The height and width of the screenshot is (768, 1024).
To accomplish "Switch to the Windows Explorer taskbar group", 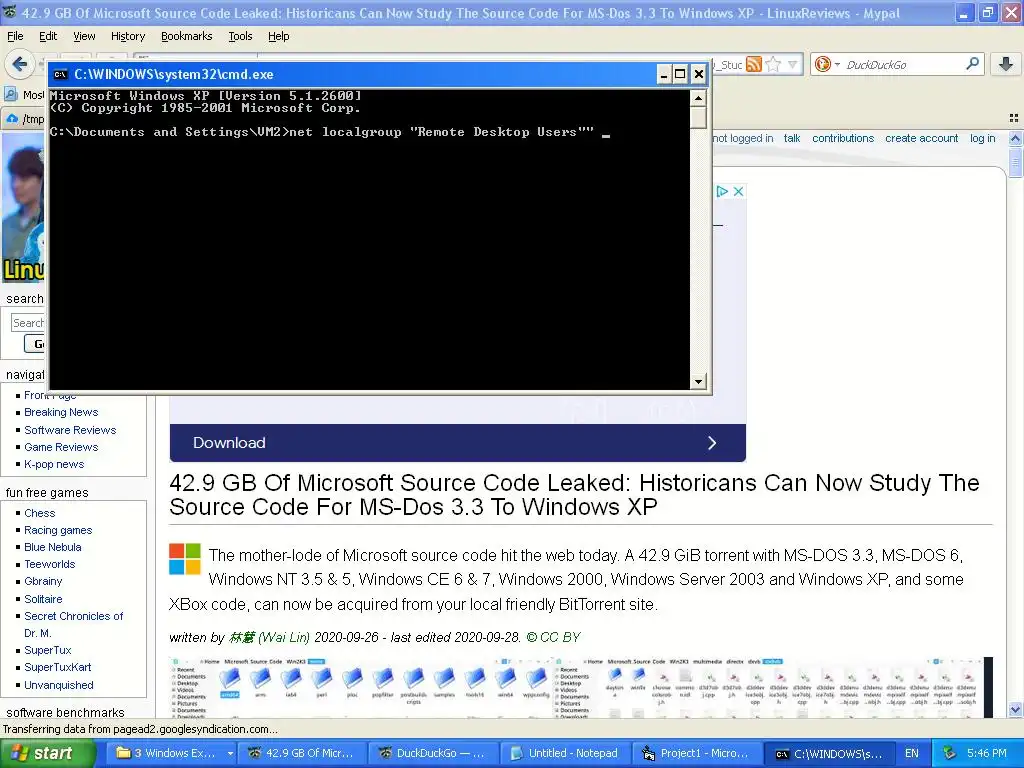I will tap(171, 753).
